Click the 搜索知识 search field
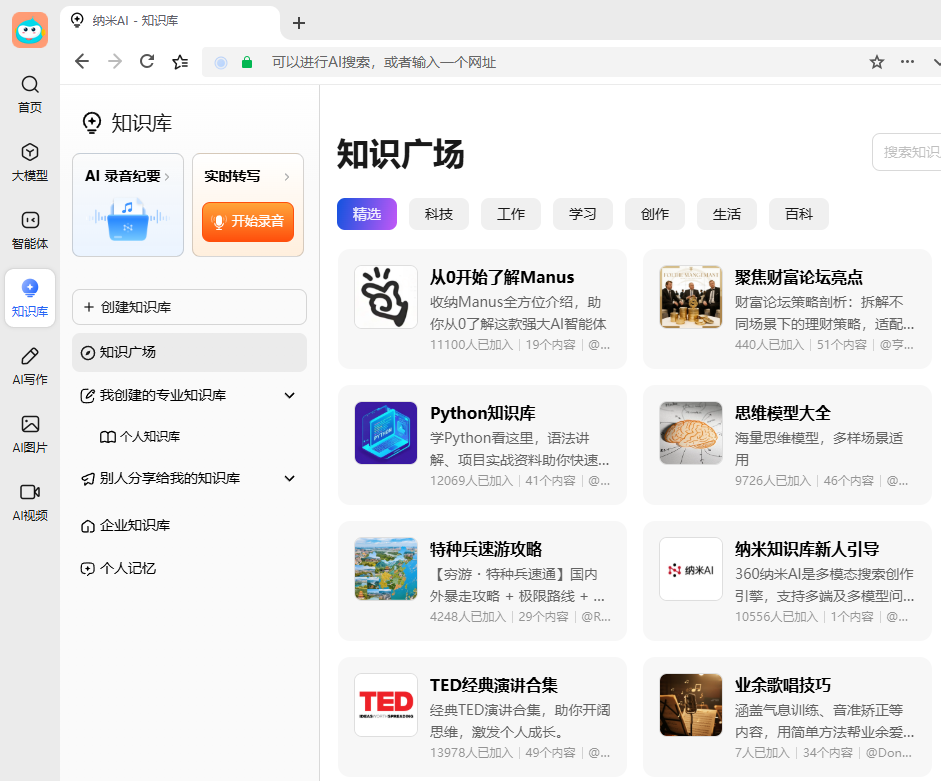941x781 pixels. [x=908, y=152]
